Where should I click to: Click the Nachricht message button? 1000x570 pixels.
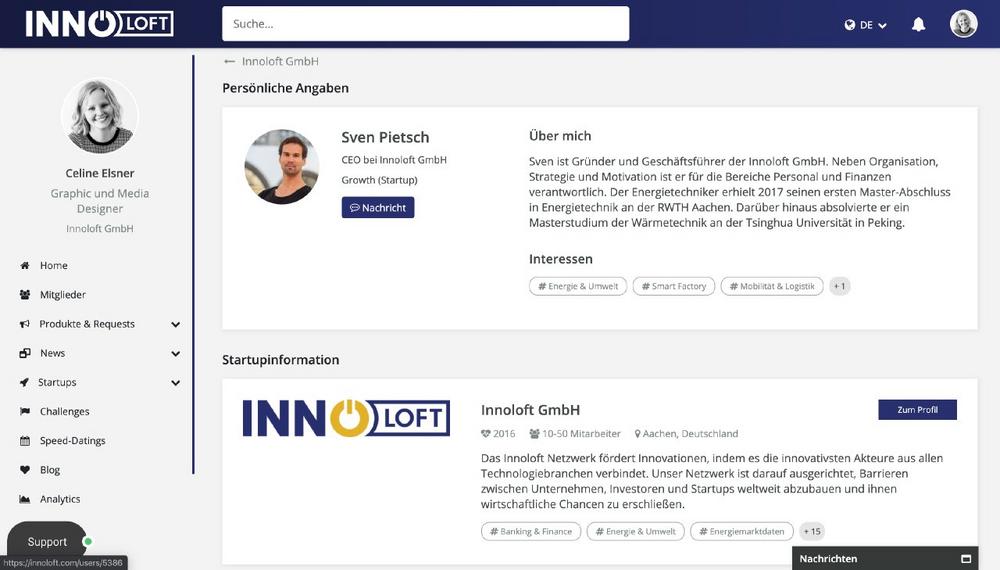[378, 208]
